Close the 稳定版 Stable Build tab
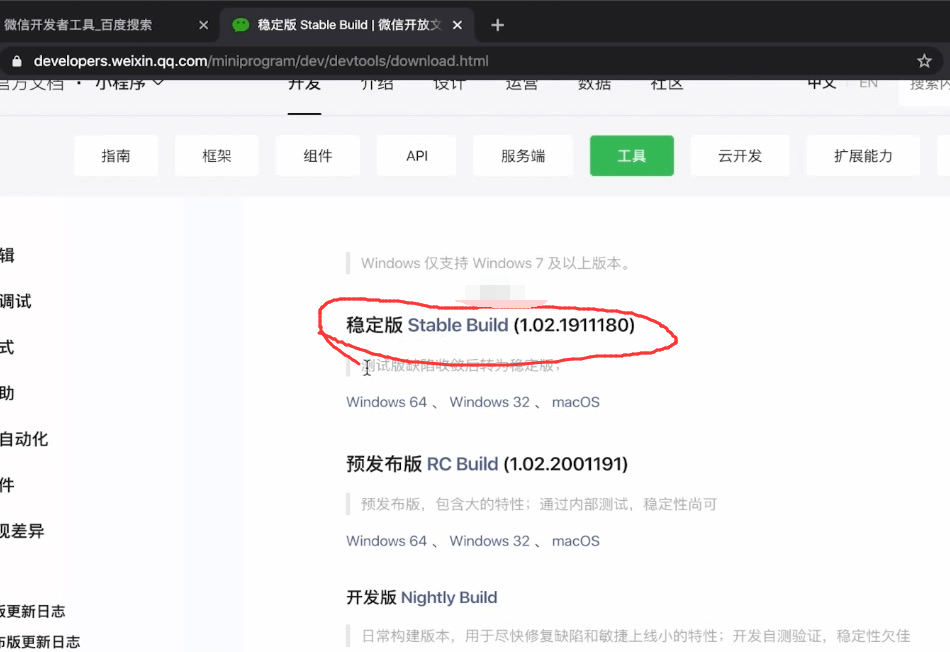Viewport: 950px width, 652px height. click(457, 25)
